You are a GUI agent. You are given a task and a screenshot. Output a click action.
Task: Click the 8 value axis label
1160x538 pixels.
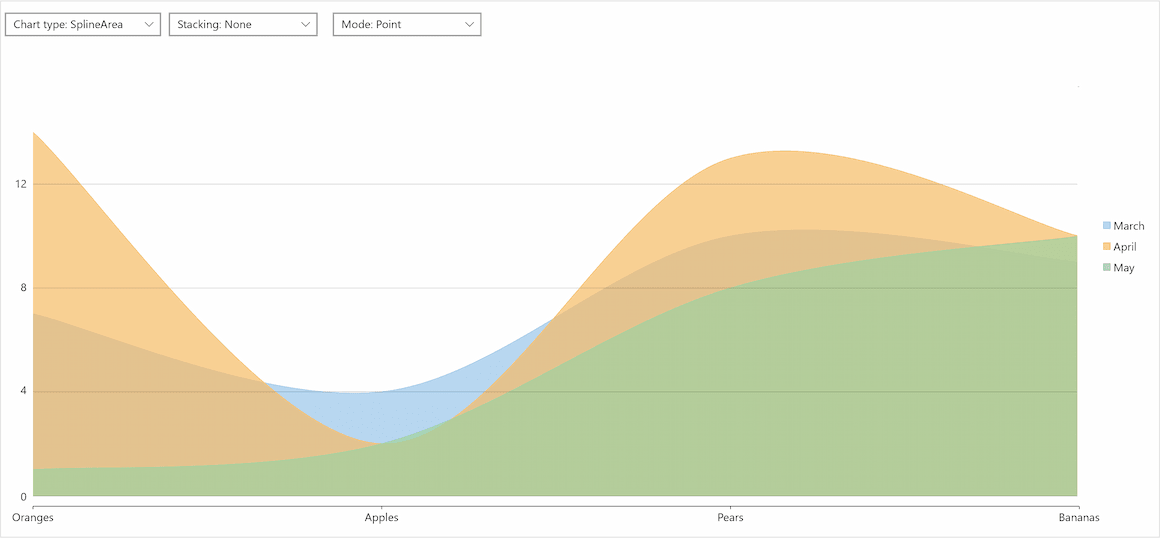coord(24,288)
